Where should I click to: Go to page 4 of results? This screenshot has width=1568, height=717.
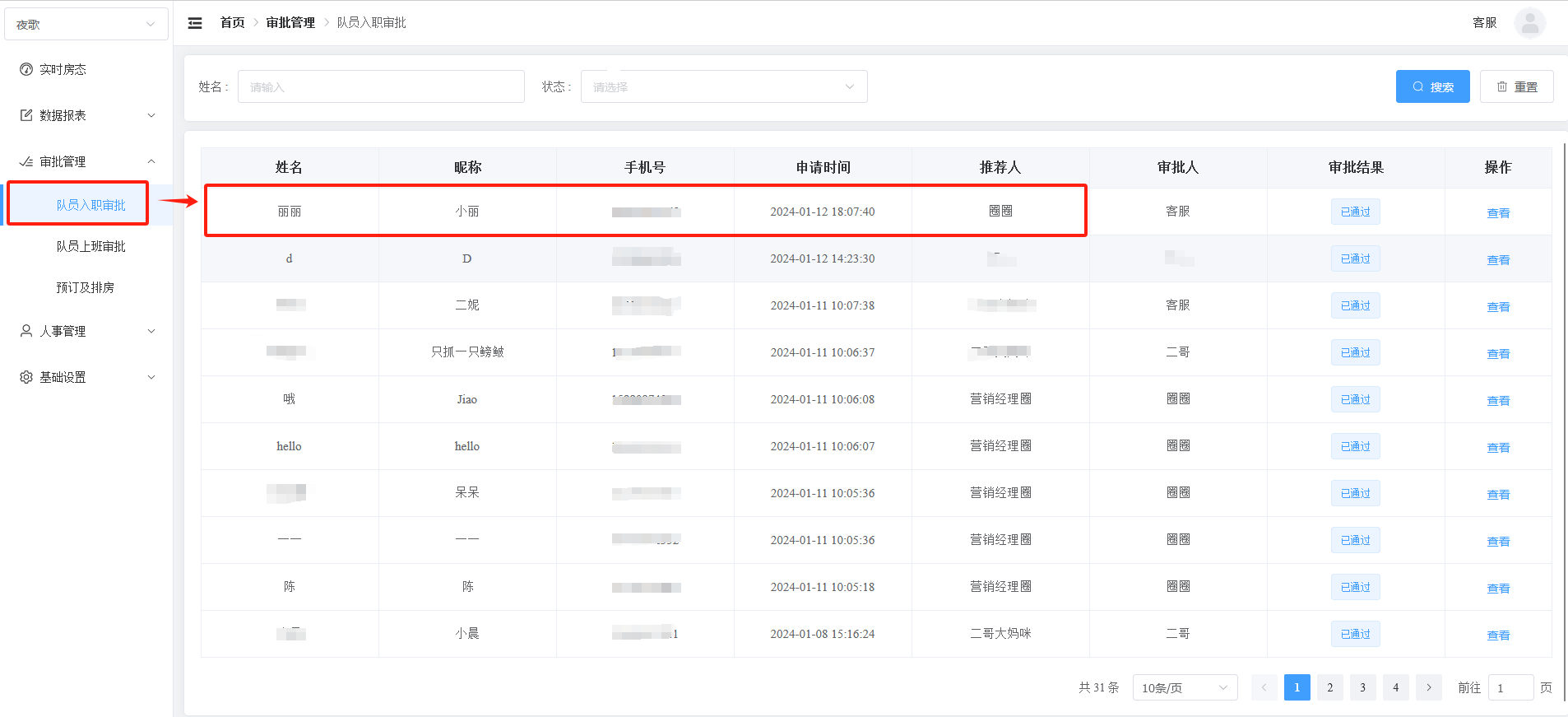point(1395,687)
